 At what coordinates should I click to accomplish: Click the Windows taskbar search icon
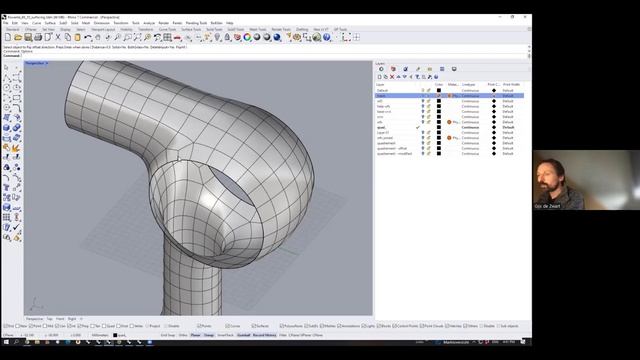[17, 342]
